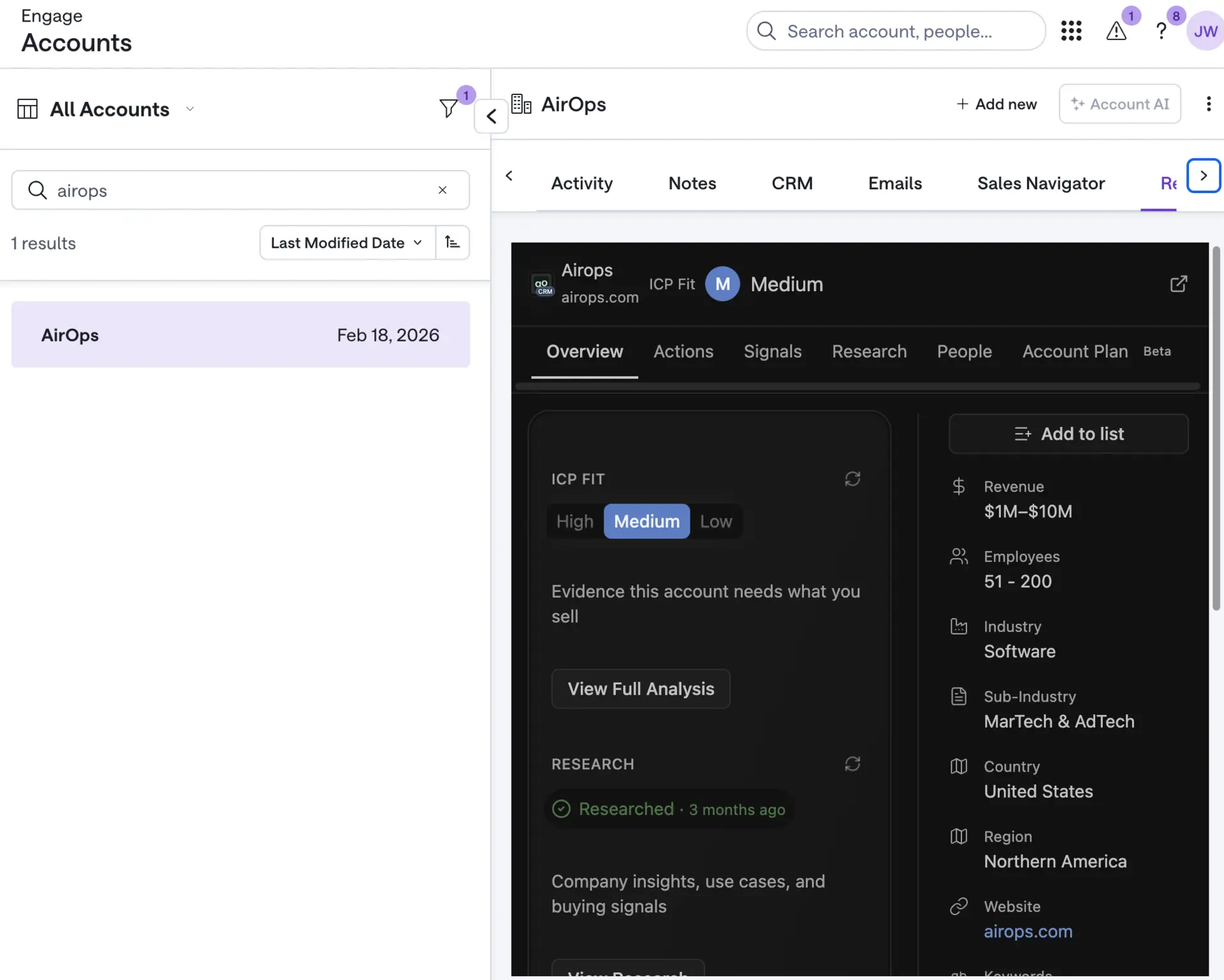The height and width of the screenshot is (980, 1224).
Task: Click the horizontal scrollbar under the Overview tabs
Action: point(857,386)
